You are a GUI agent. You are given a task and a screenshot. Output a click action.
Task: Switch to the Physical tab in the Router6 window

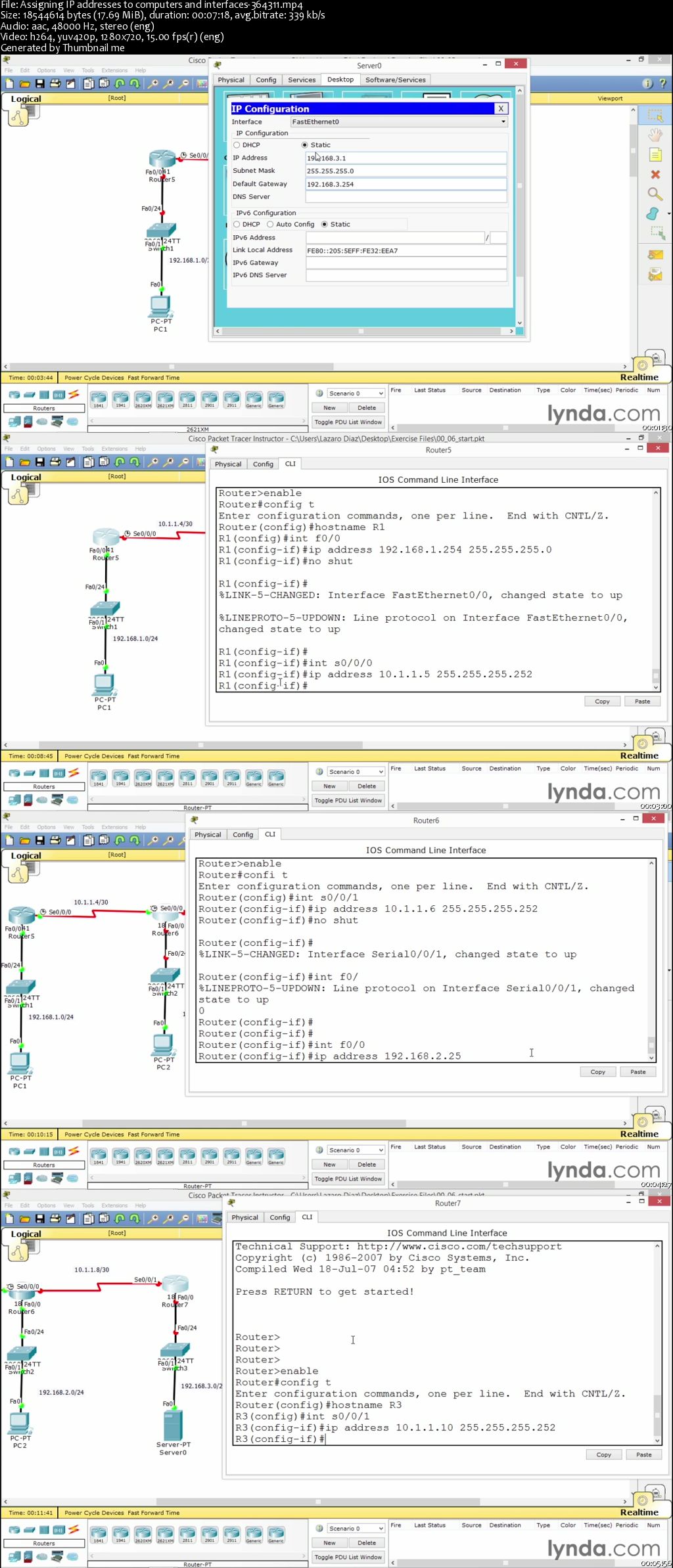208,835
